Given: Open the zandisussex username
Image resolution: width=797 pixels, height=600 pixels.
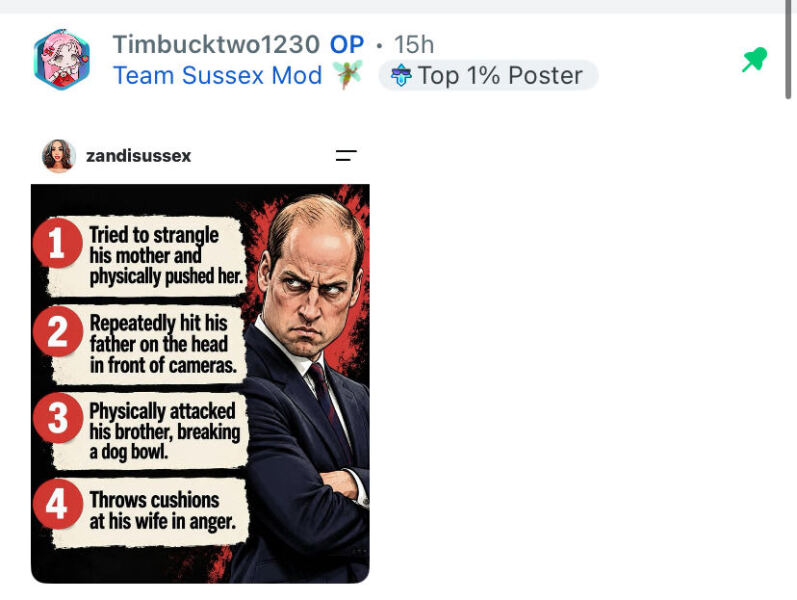Looking at the screenshot, I should click(x=138, y=156).
